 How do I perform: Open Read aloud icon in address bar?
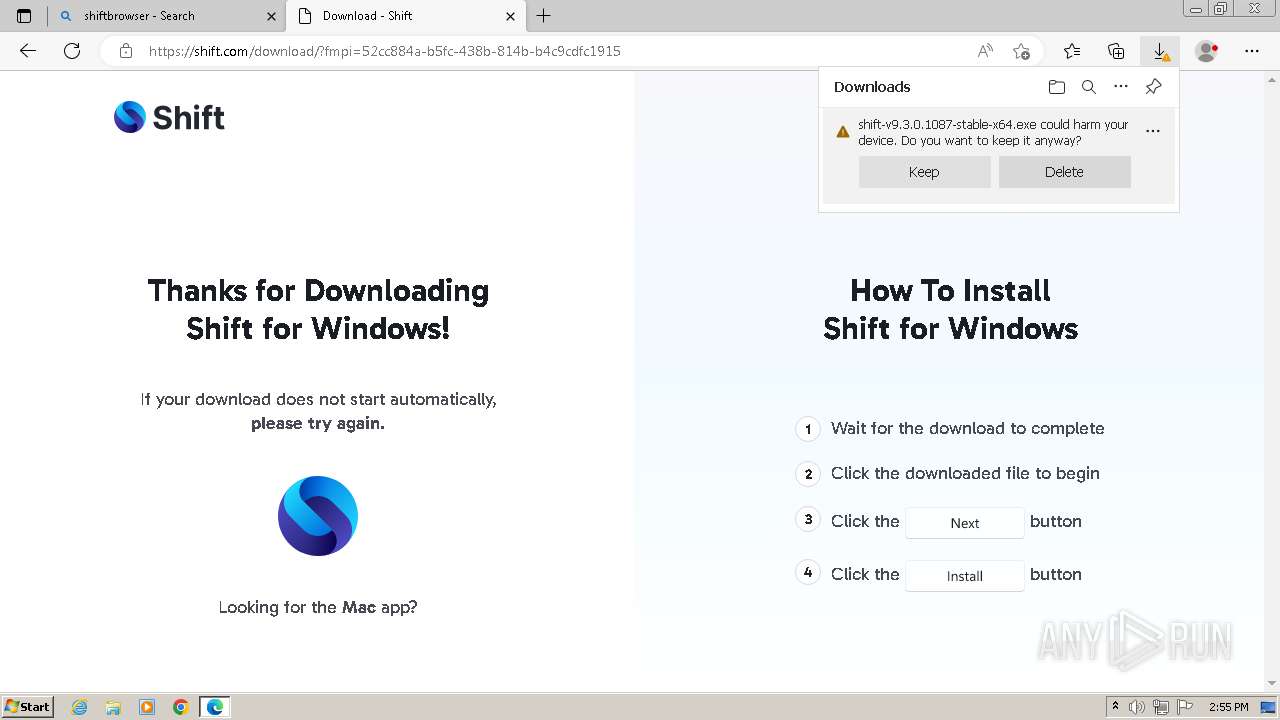coord(985,51)
